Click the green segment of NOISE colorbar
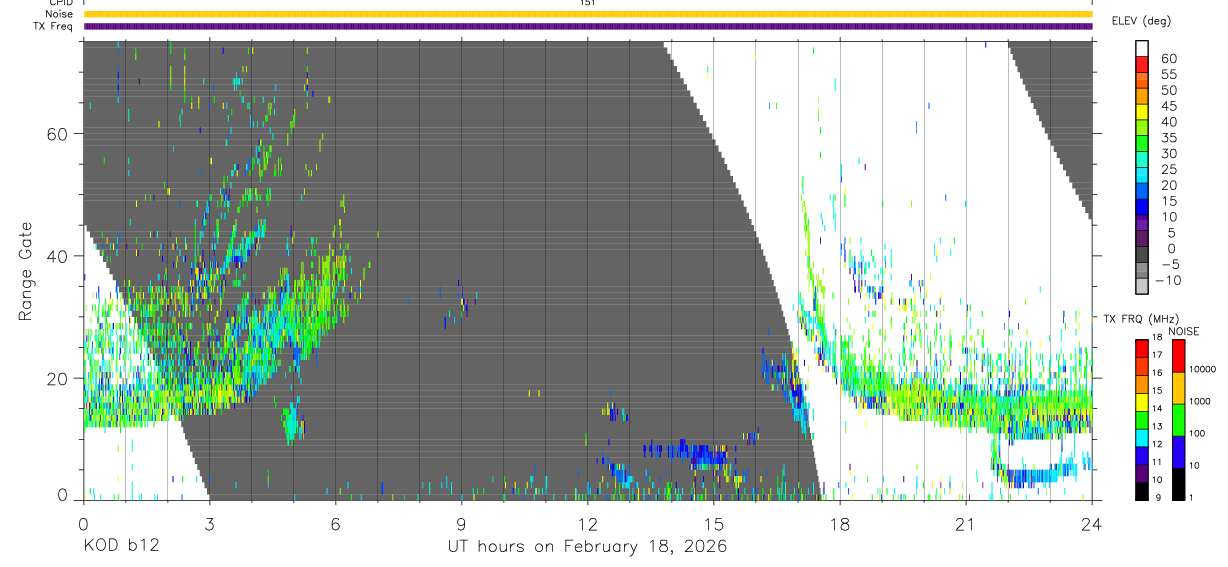This screenshot has width=1228, height=567. pyautogui.click(x=1178, y=419)
